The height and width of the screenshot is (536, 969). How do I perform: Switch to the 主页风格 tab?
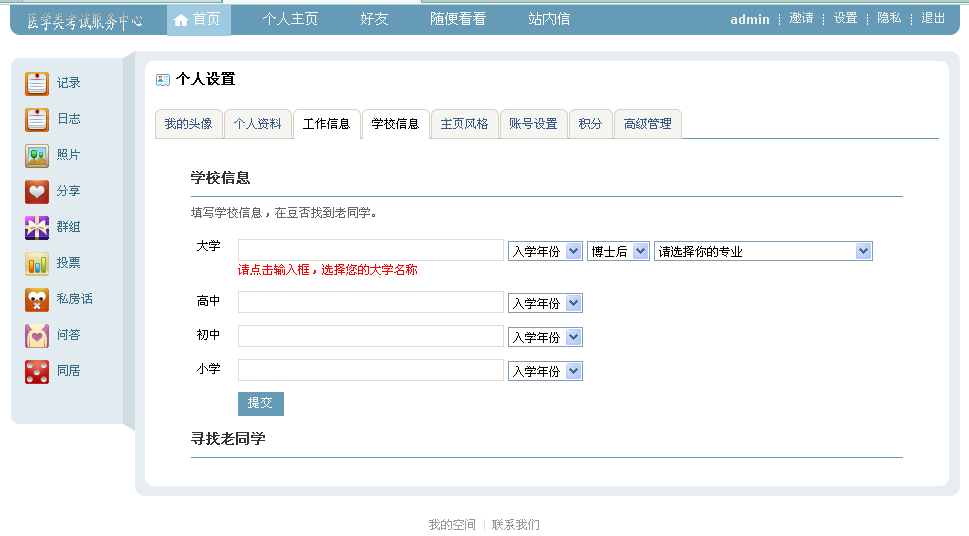point(464,124)
